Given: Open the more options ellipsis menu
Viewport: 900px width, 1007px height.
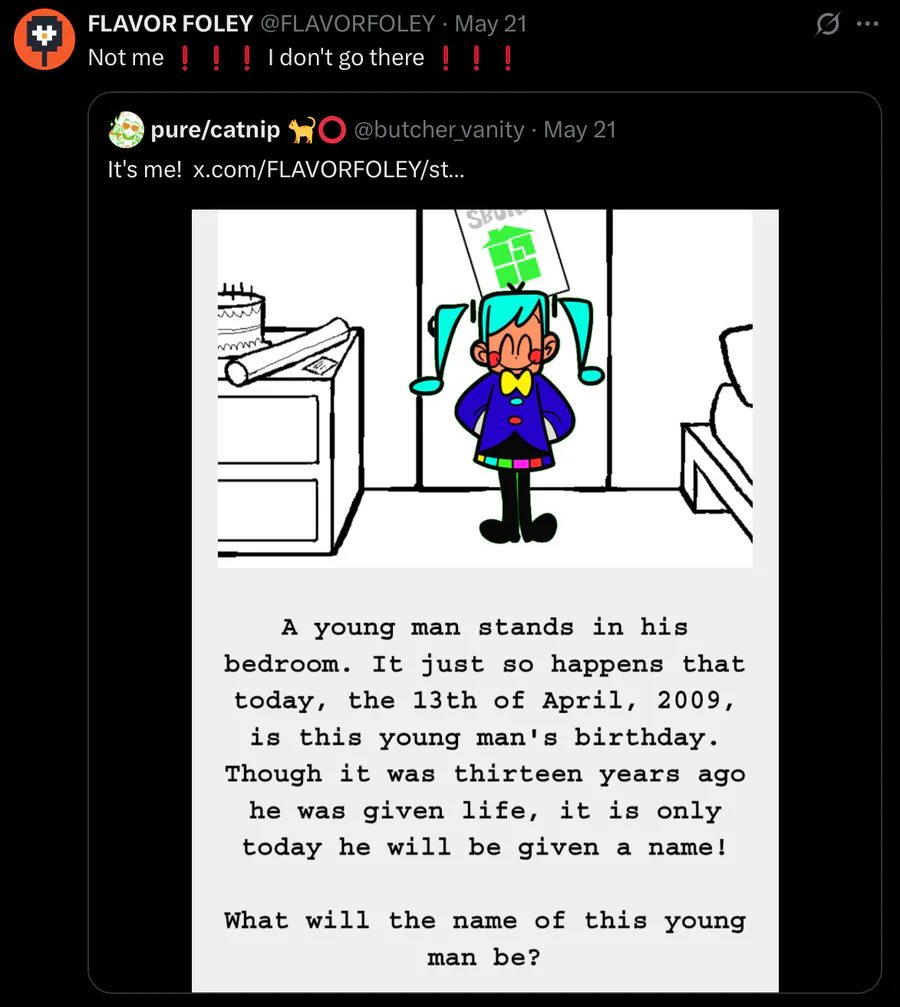Looking at the screenshot, I should click(x=867, y=23).
